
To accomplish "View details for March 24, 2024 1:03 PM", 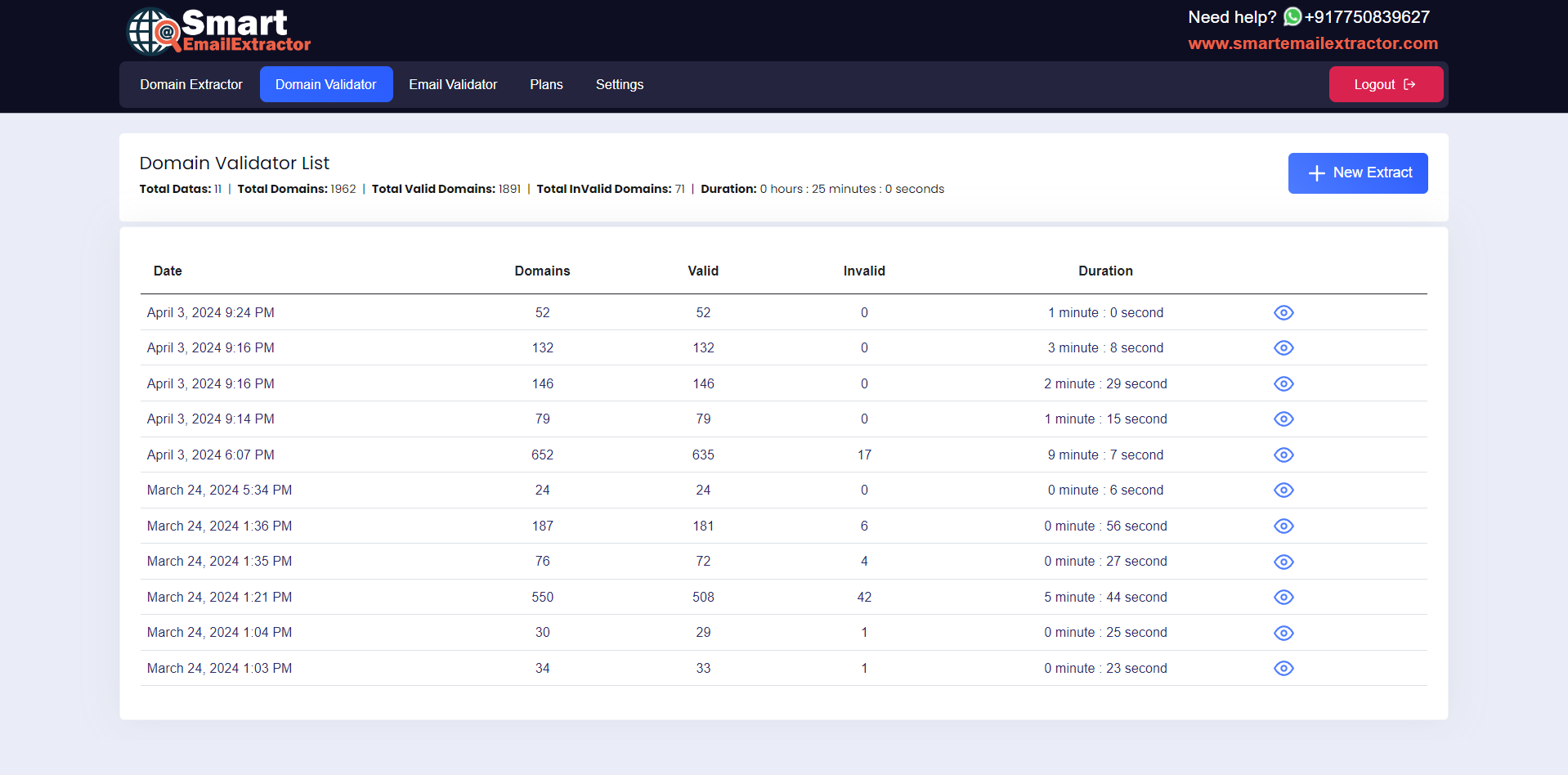I will click(1284, 668).
